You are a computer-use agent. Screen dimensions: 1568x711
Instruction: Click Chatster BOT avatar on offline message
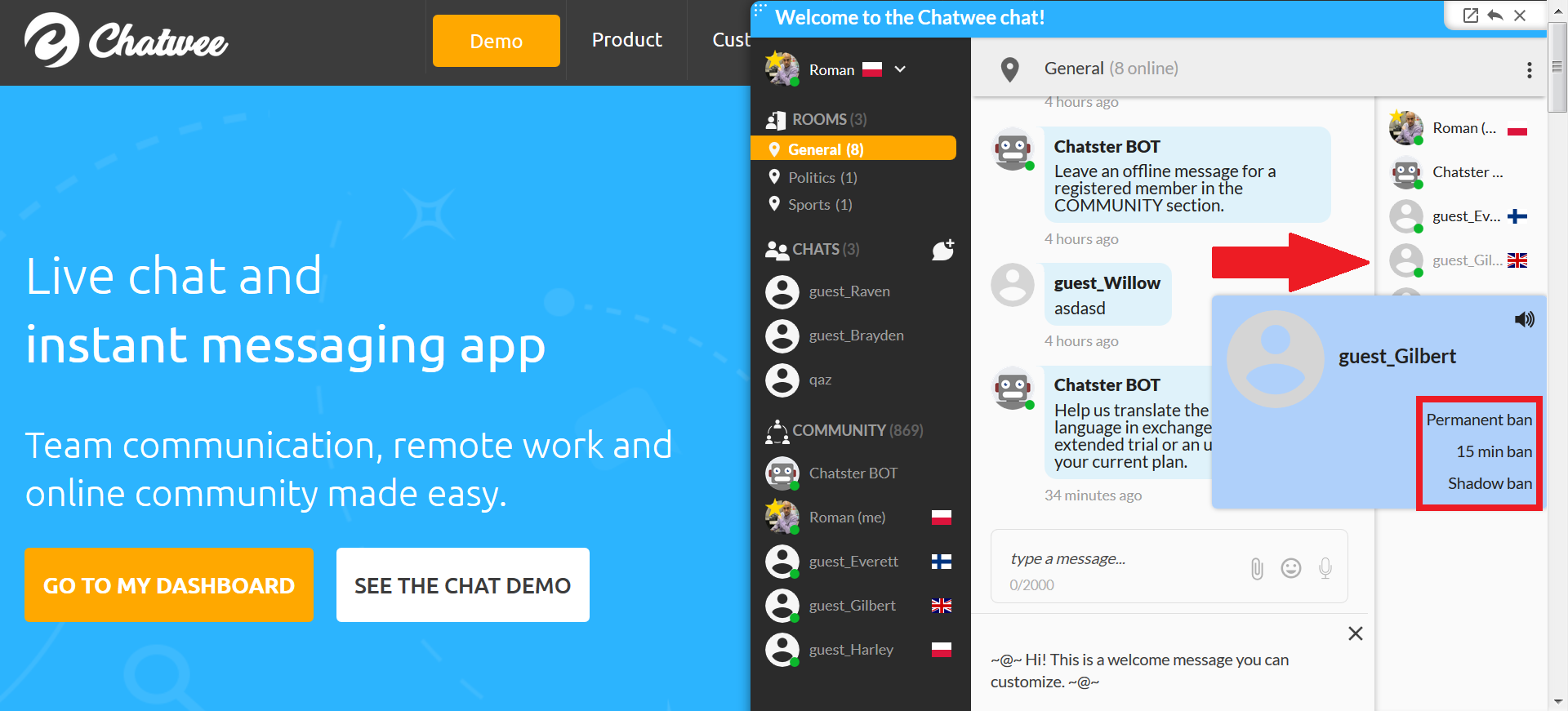[x=1013, y=149]
